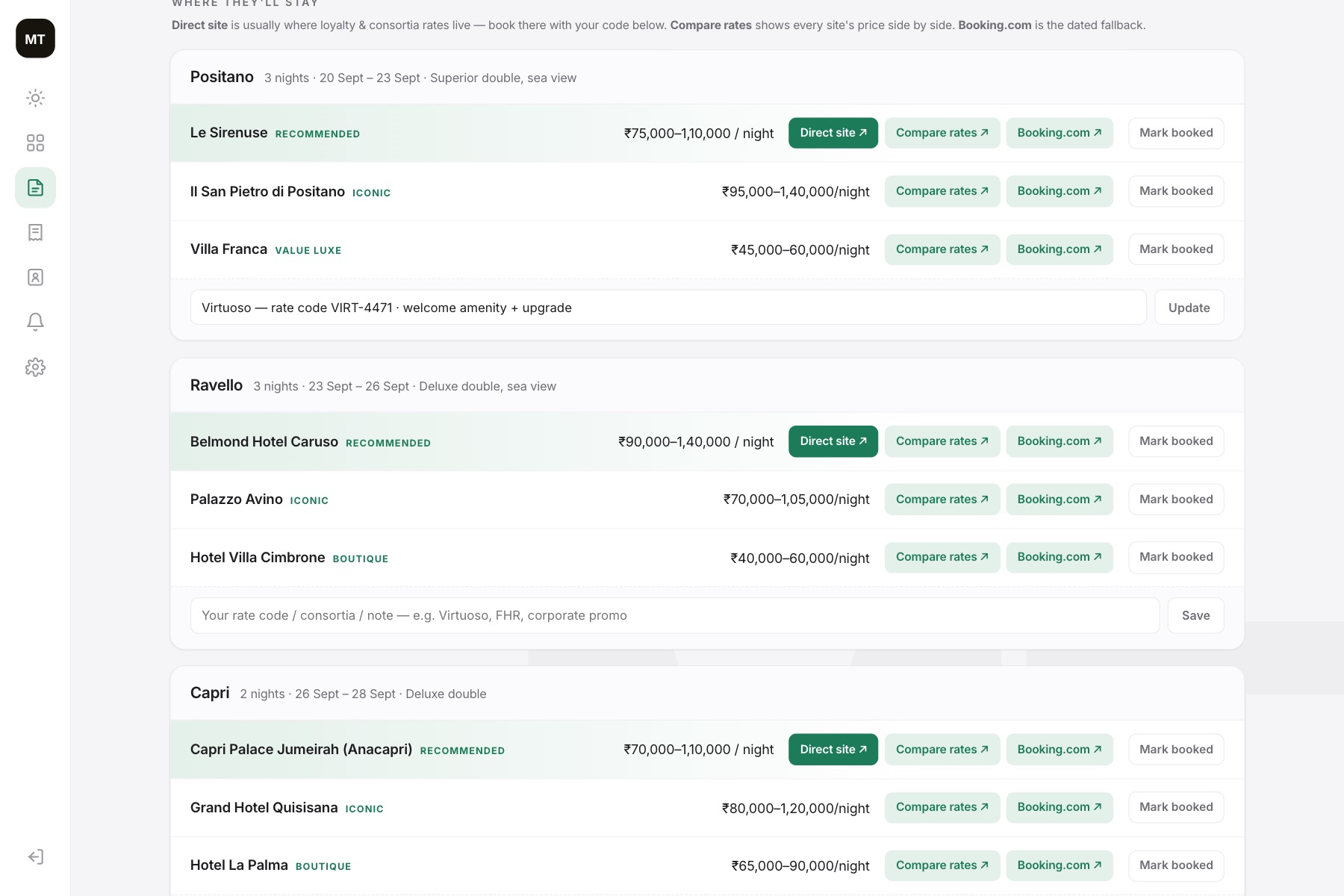This screenshot has height=896, width=1344.
Task: Compare rates for Hotel La Palma
Action: (x=942, y=865)
